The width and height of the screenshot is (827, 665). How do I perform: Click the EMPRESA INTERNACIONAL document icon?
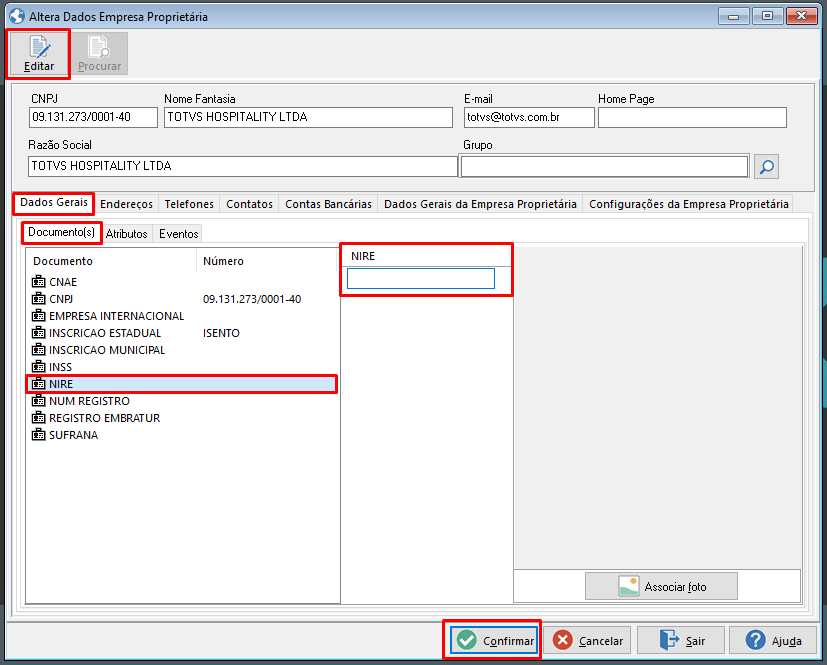coord(39,315)
